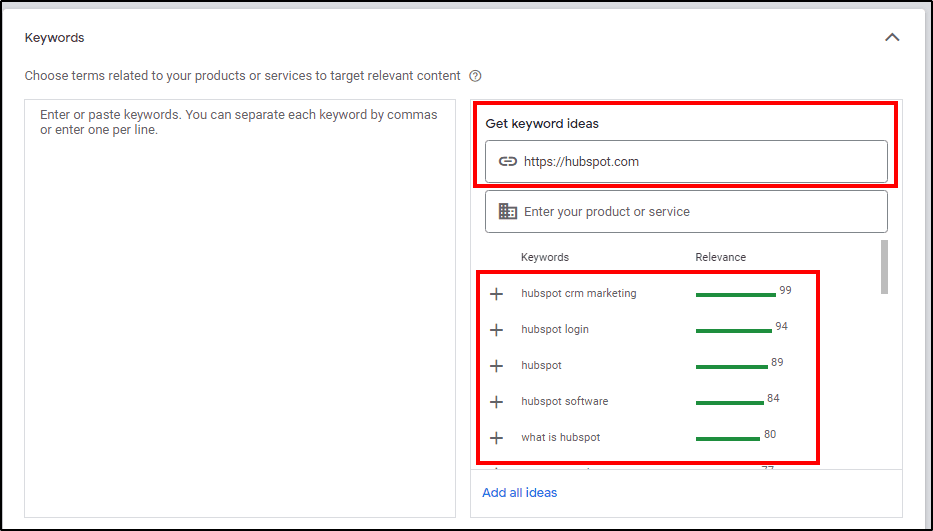Click relevance bar showing 94

coord(734,331)
